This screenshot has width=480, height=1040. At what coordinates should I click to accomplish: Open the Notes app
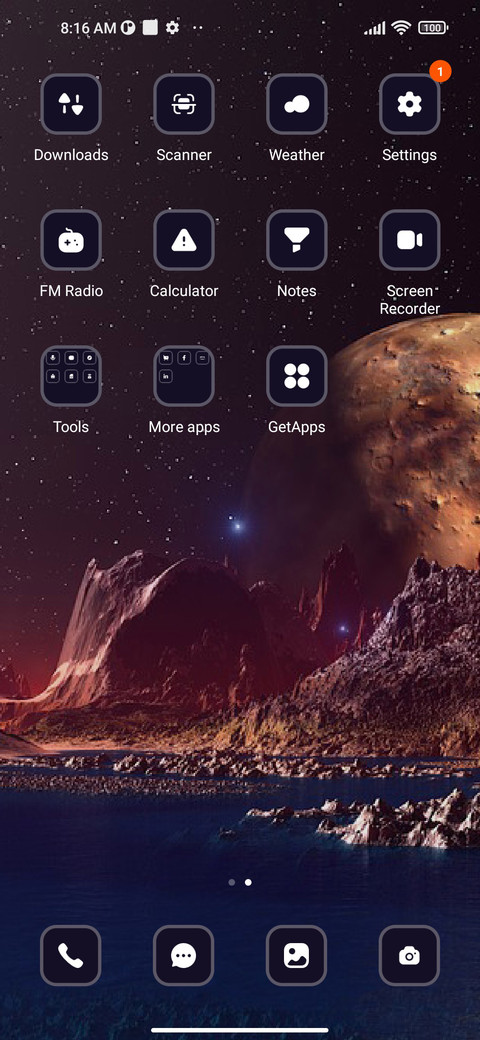tap(296, 240)
